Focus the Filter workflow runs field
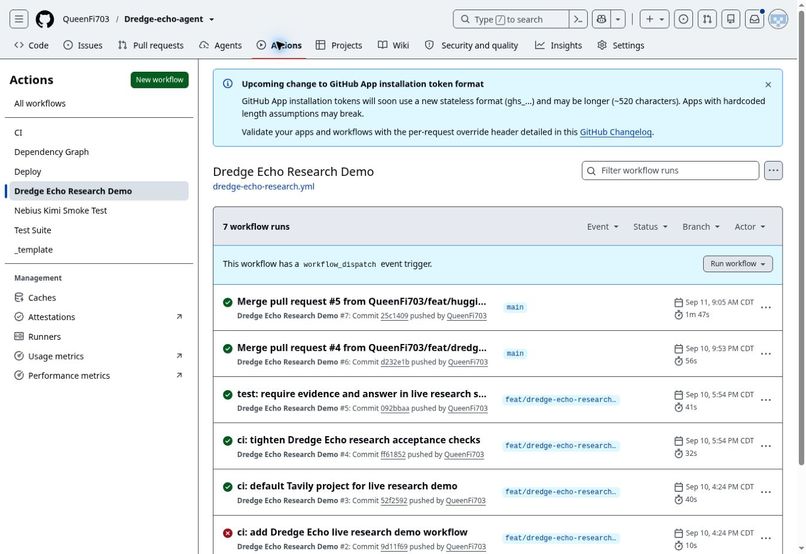The width and height of the screenshot is (806, 554). point(670,171)
